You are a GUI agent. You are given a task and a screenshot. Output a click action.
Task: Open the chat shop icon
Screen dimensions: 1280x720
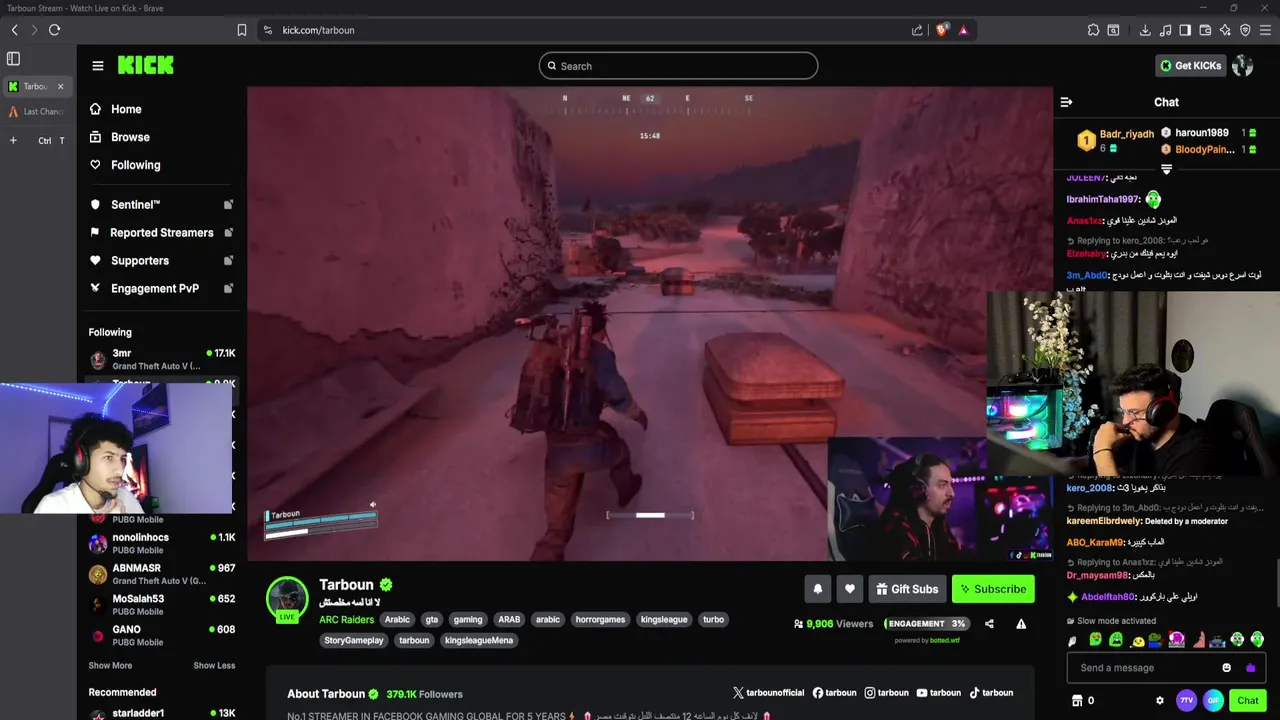pyautogui.click(x=1077, y=701)
